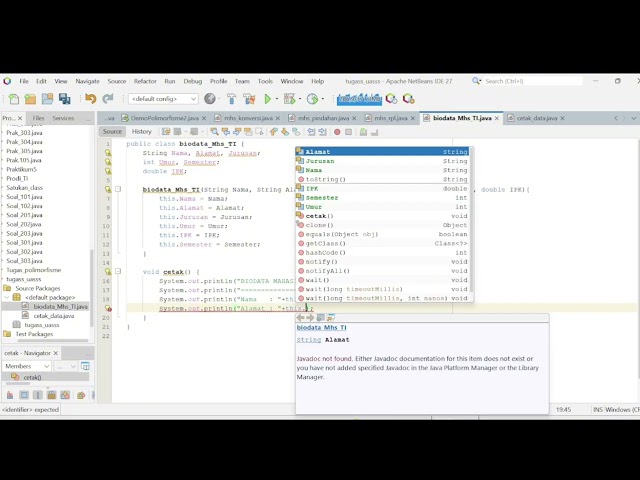Toggle Show Static Members navigator filter
Screen dimensions: 640x480
pos(38,395)
